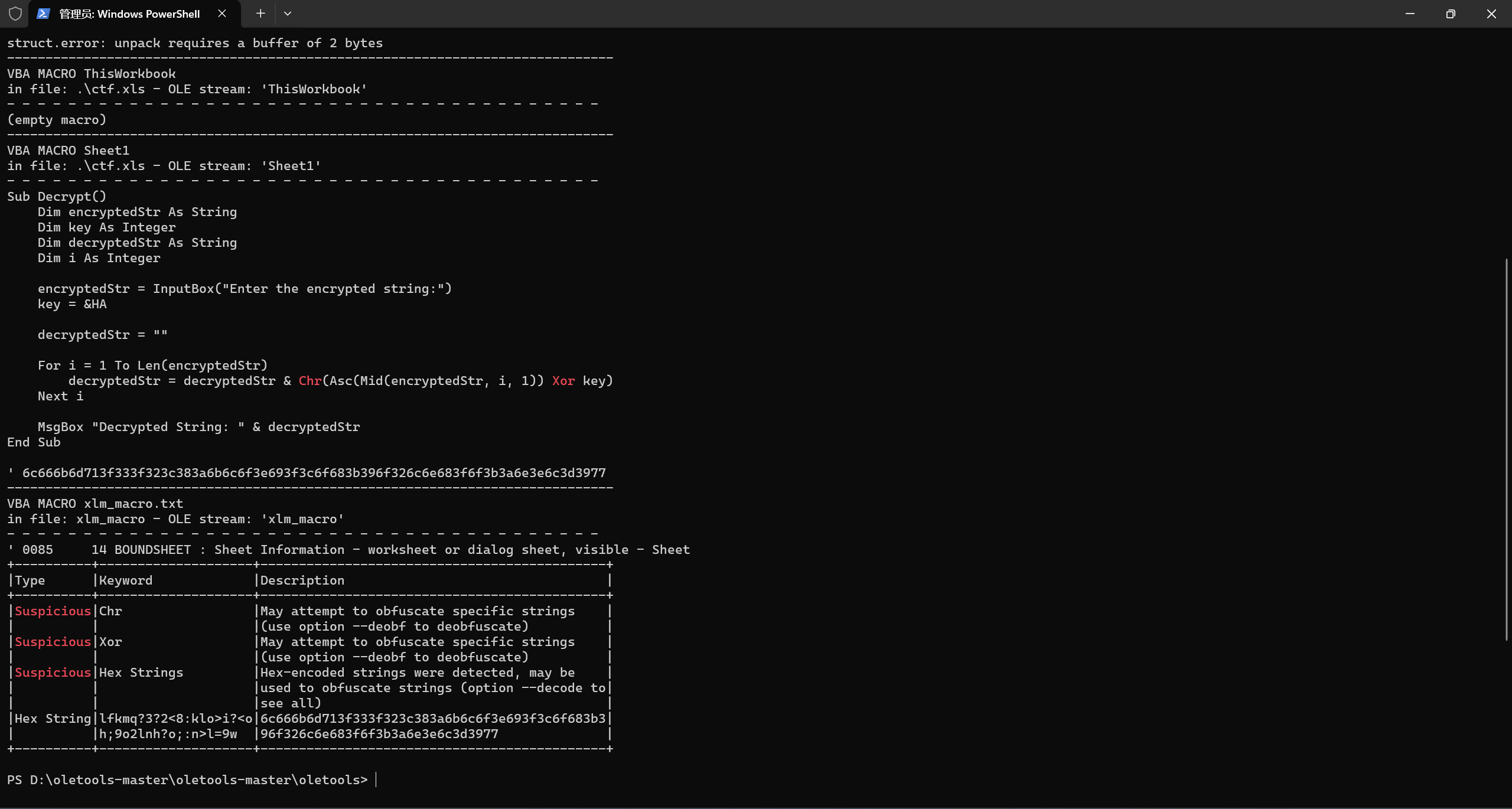Expand the new tab profile dropdown

(x=288, y=14)
